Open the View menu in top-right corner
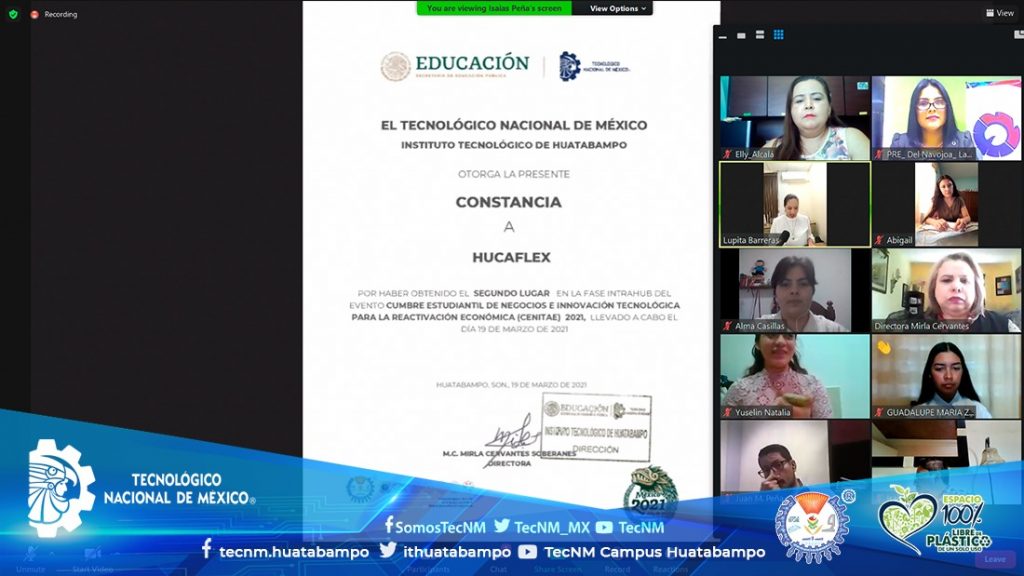This screenshot has width=1024, height=576. point(1000,12)
